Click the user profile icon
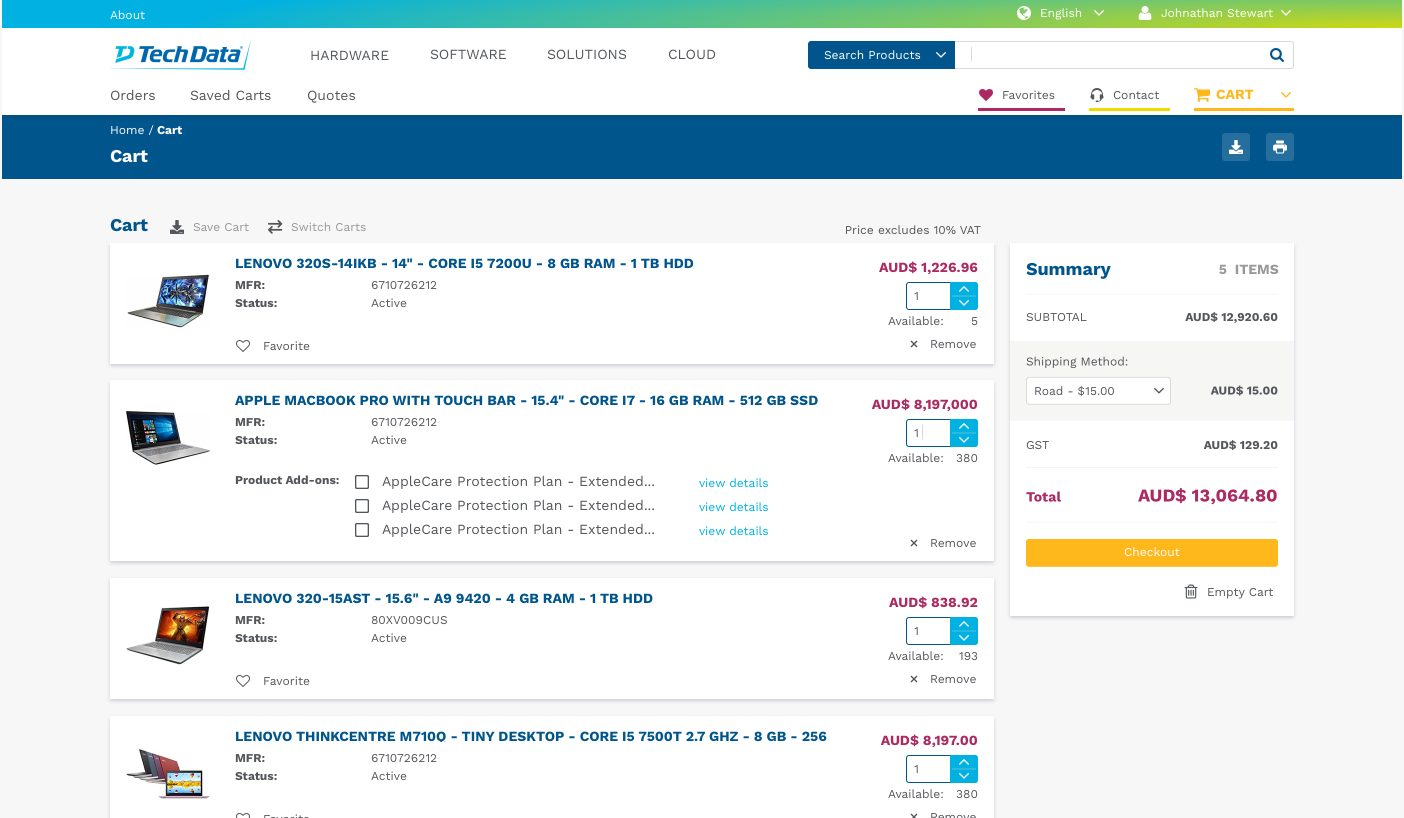The width and height of the screenshot is (1404, 818). click(1145, 13)
